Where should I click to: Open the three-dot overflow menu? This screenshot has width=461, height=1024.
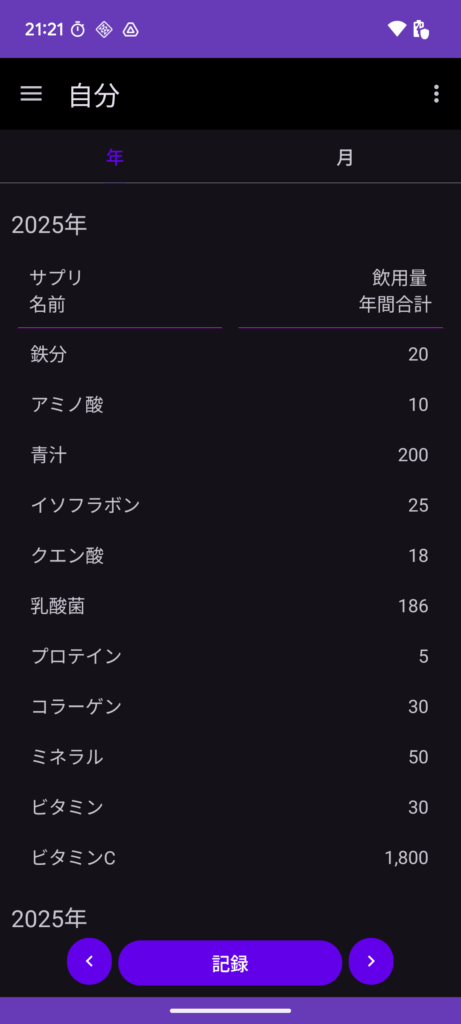point(436,94)
